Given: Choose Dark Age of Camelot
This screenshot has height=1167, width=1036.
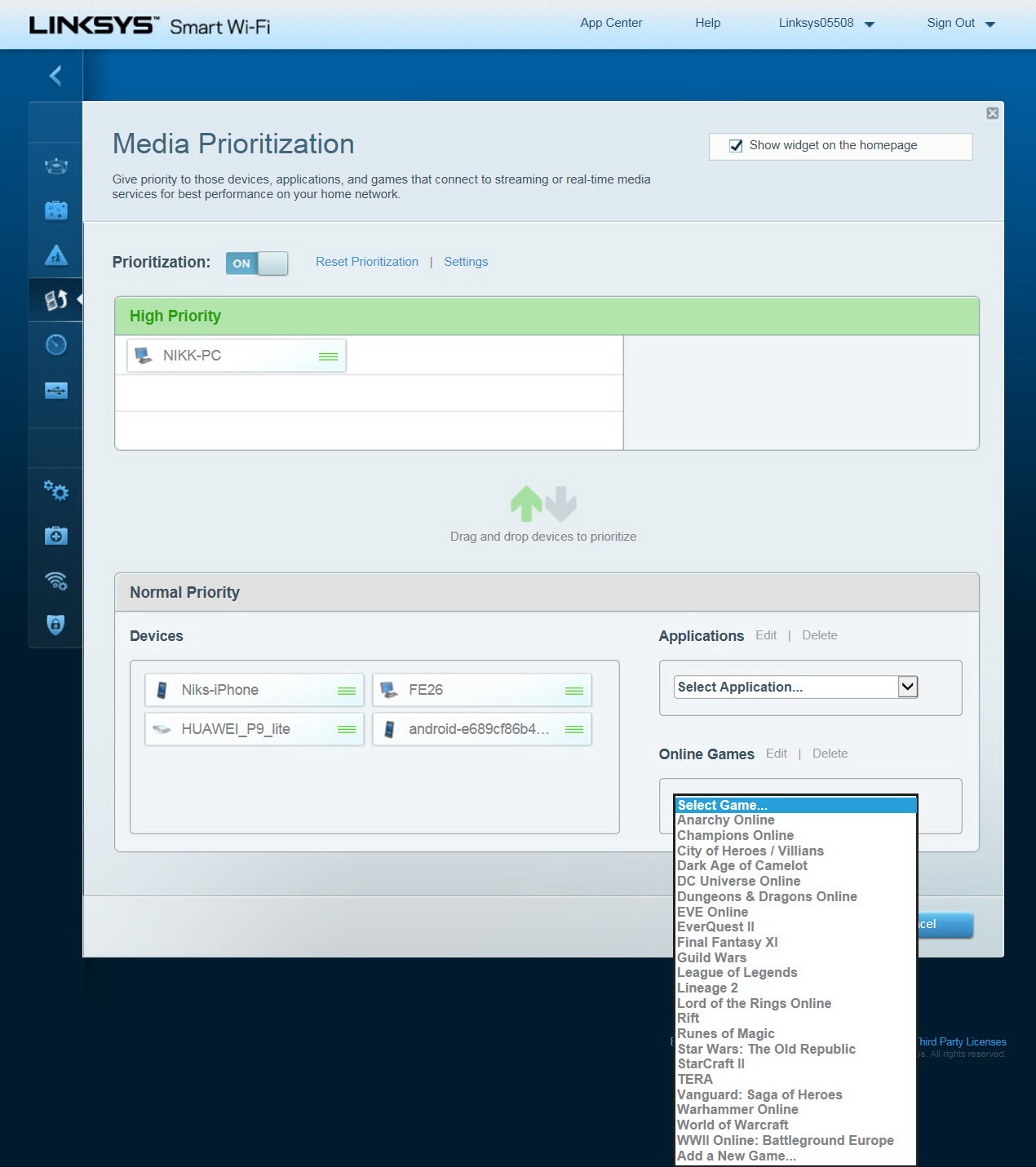Looking at the screenshot, I should pyautogui.click(x=796, y=866).
